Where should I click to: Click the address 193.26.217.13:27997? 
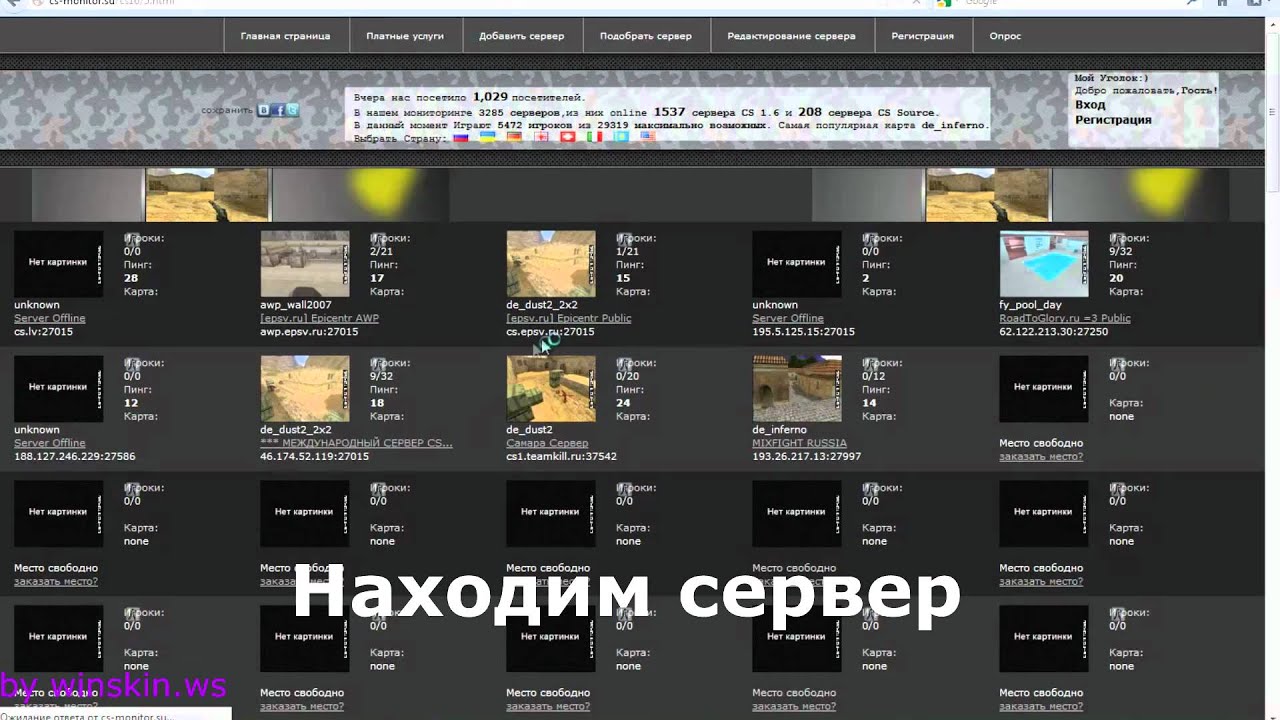[x=806, y=457]
